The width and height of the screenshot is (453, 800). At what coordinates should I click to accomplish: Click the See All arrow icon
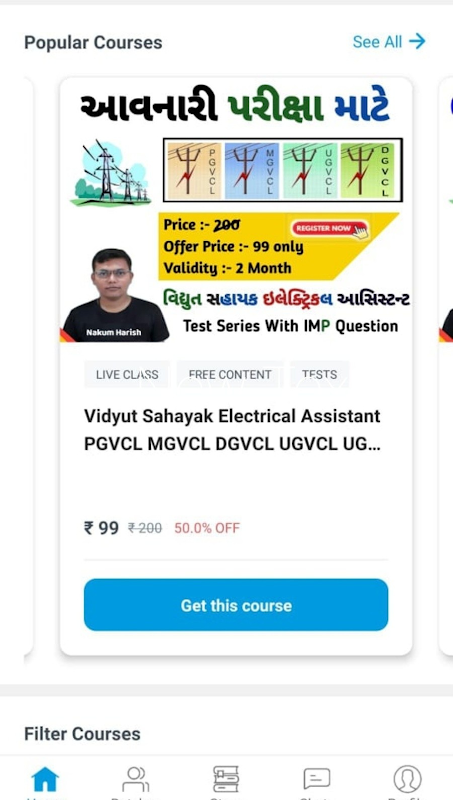417,41
